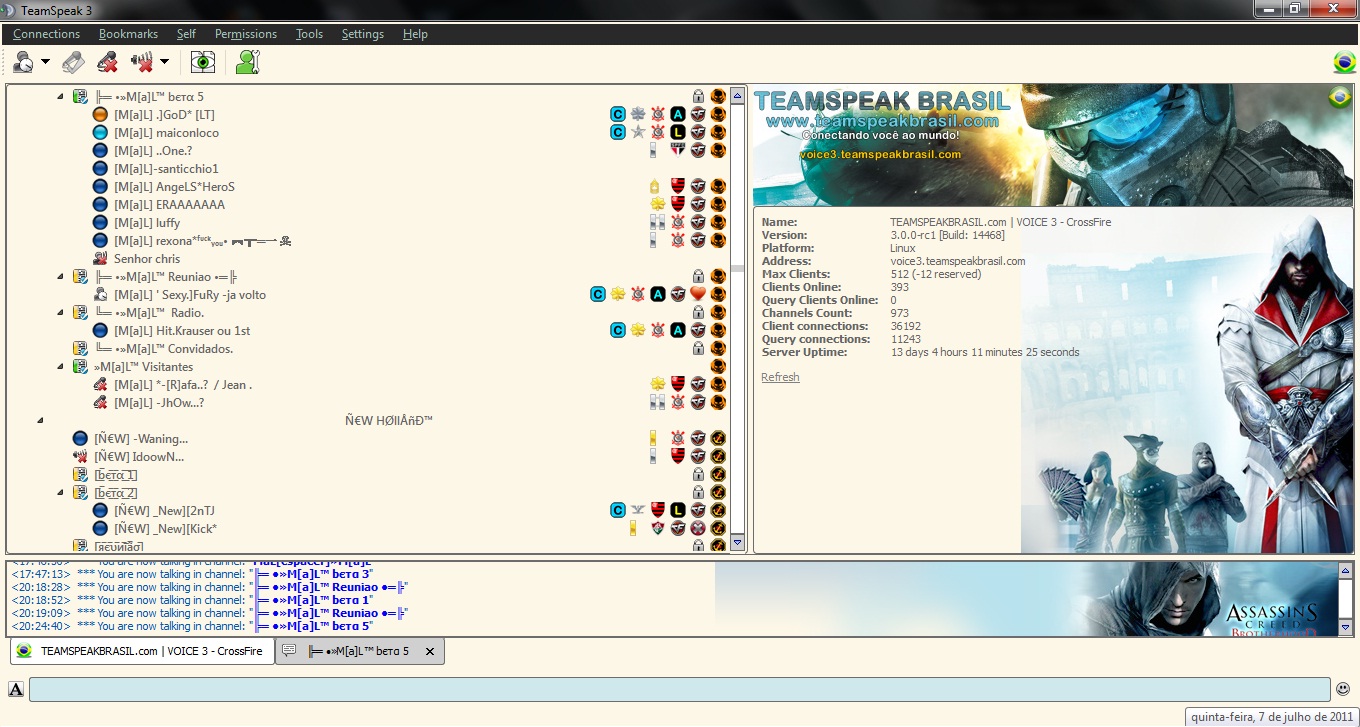Collapse the »M[a]L™ Visitantes channel
This screenshot has height=727, width=1360.
(x=60, y=367)
